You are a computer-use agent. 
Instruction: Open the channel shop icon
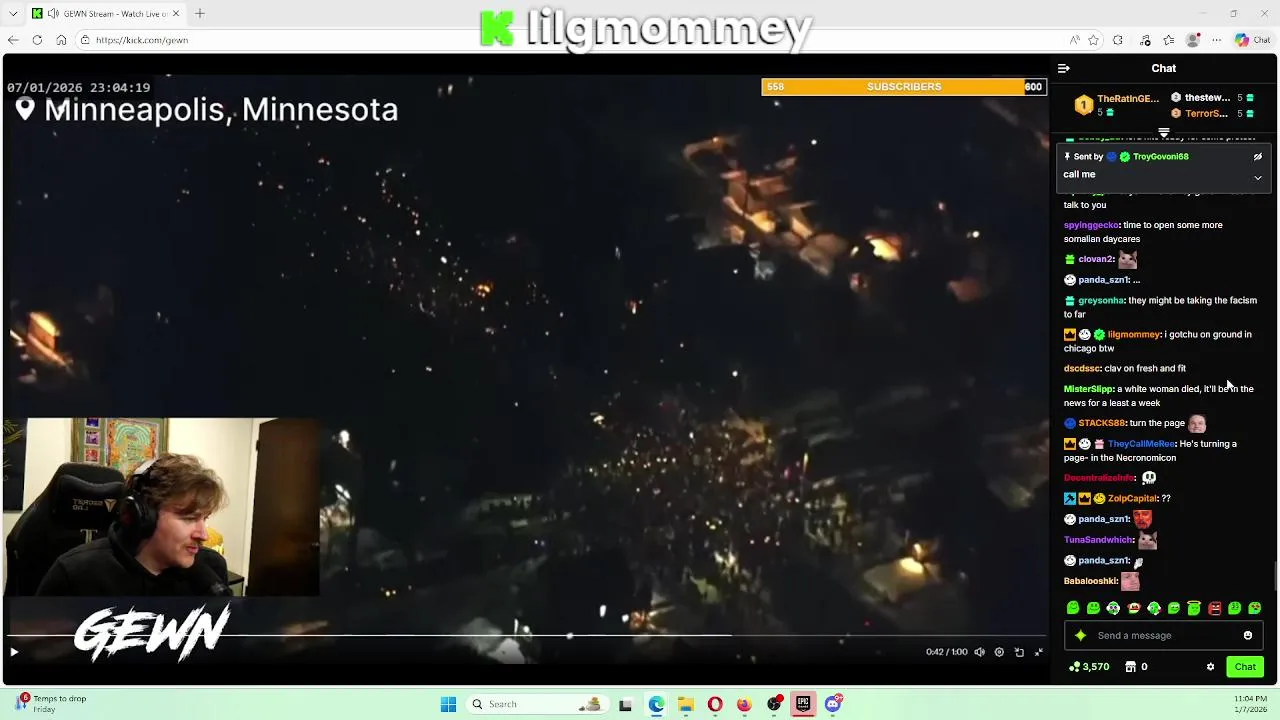[1131, 667]
